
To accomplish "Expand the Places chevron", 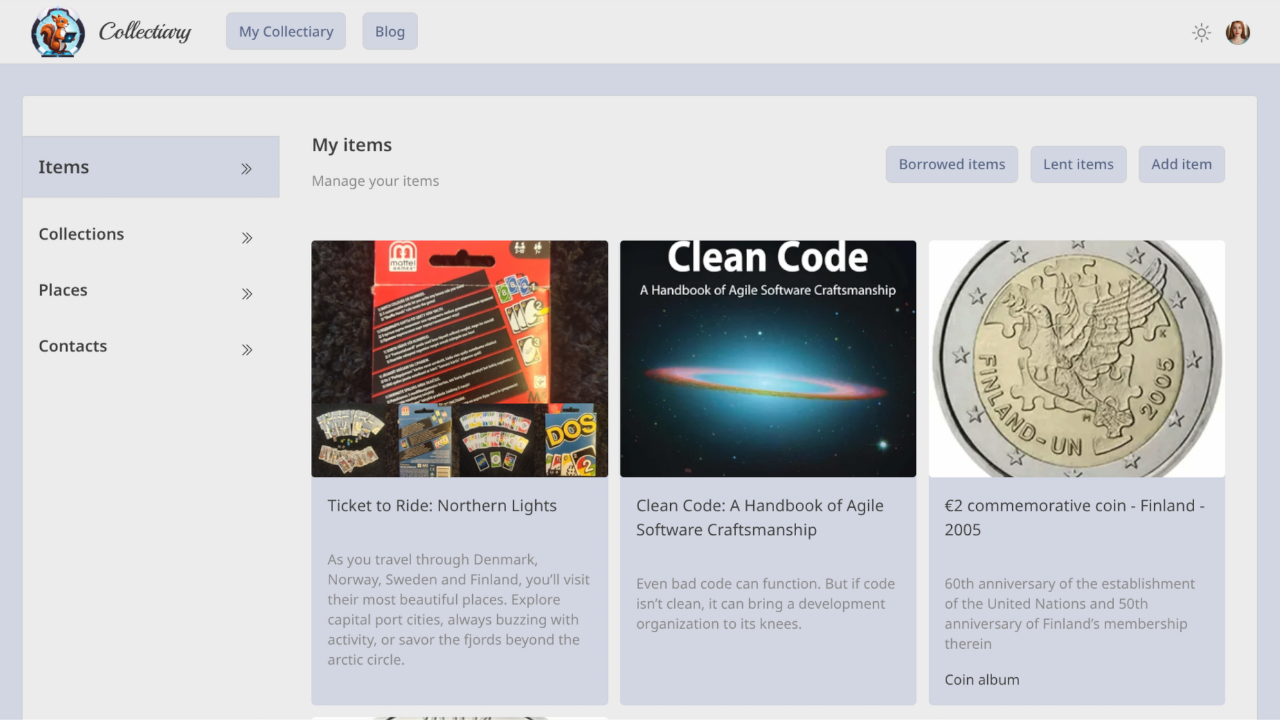I will point(247,294).
